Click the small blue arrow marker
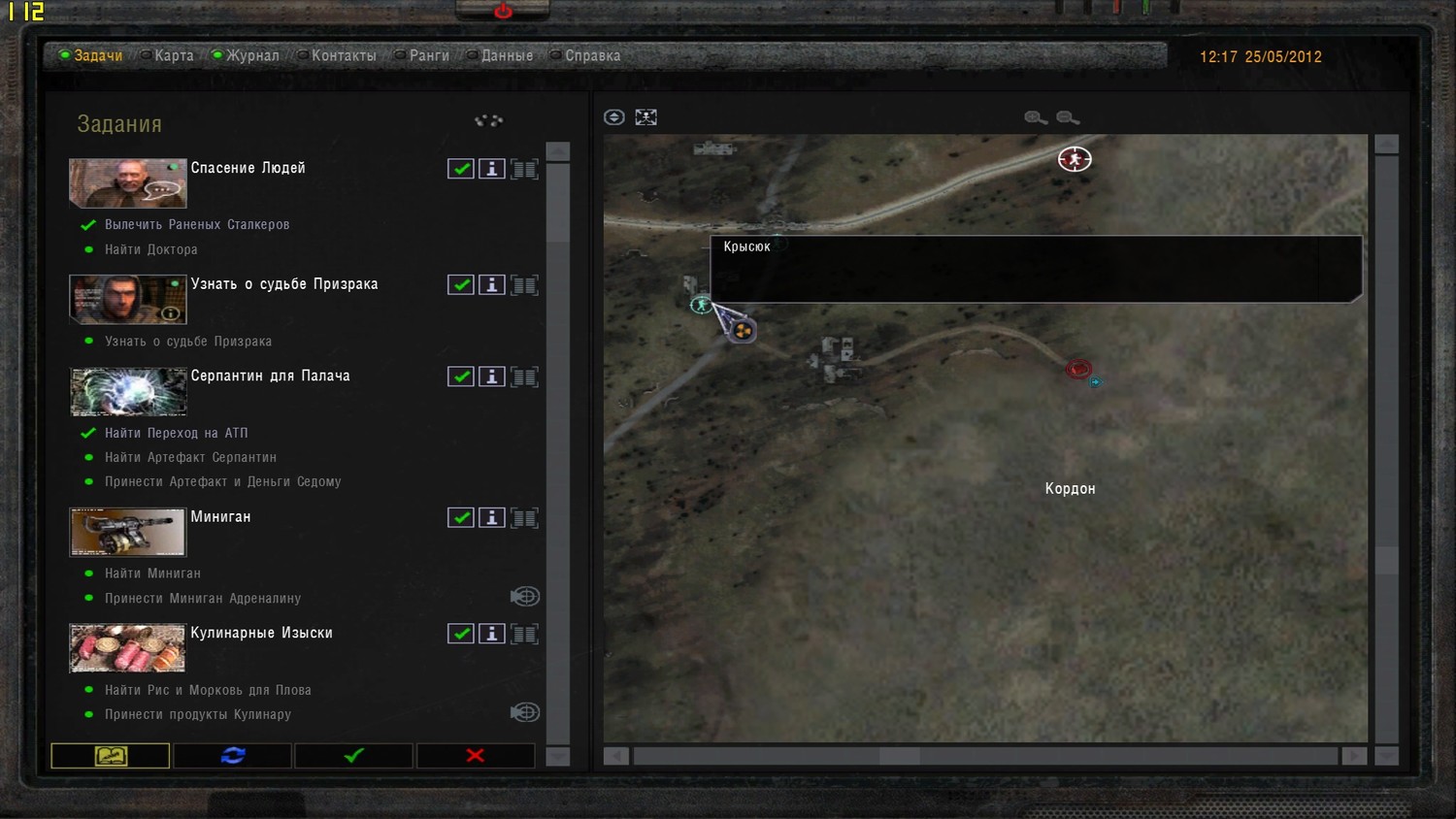 1096,382
